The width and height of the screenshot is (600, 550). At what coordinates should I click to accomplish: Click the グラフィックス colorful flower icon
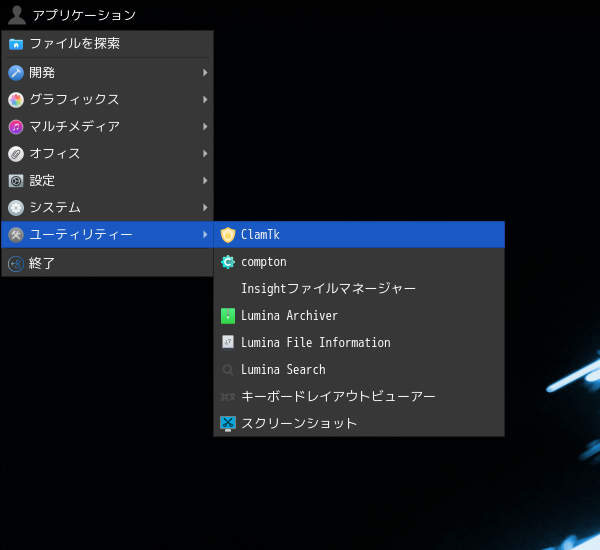[x=16, y=100]
